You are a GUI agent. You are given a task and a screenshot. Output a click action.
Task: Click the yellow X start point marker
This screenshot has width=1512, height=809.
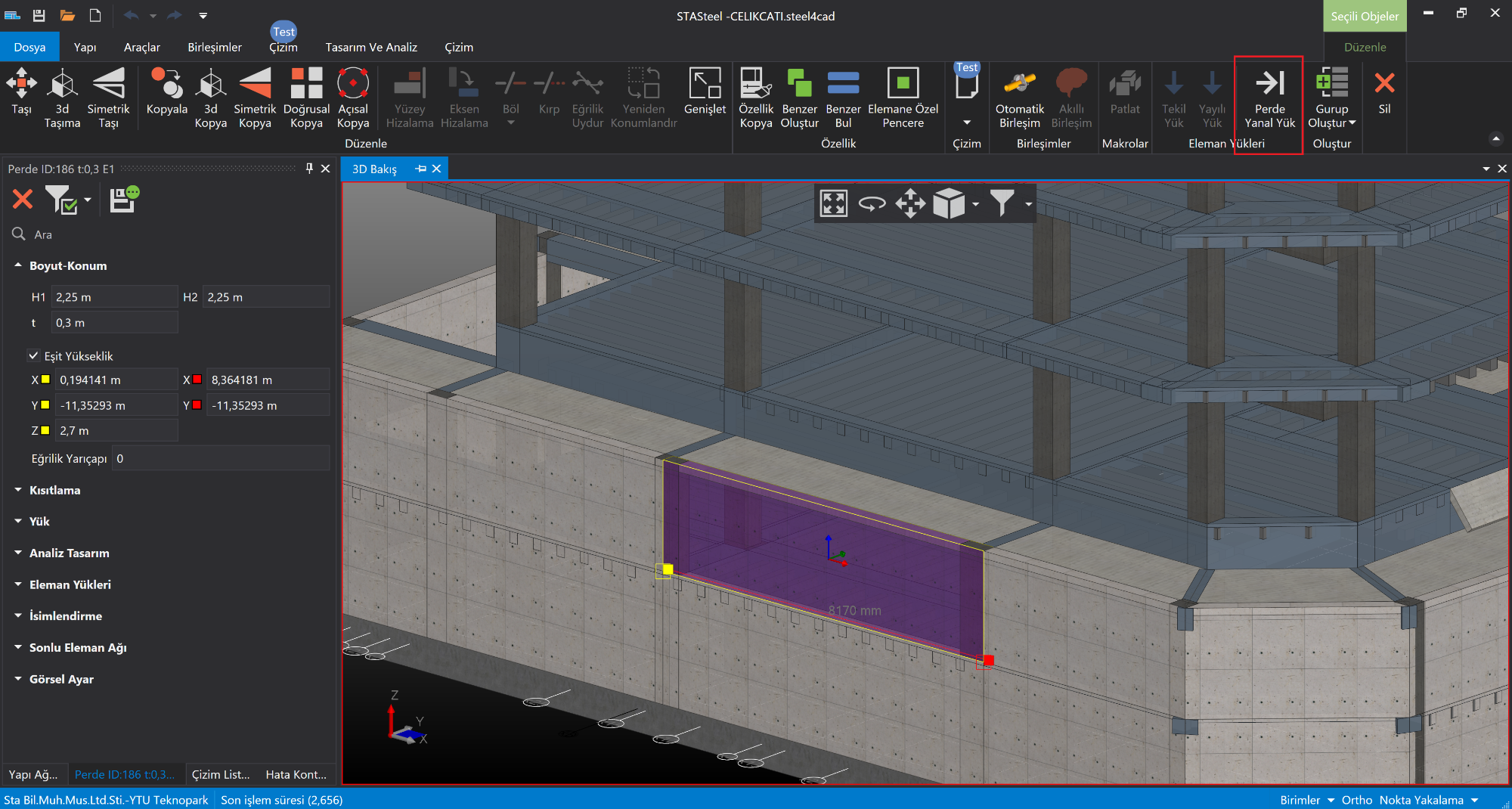(45, 380)
